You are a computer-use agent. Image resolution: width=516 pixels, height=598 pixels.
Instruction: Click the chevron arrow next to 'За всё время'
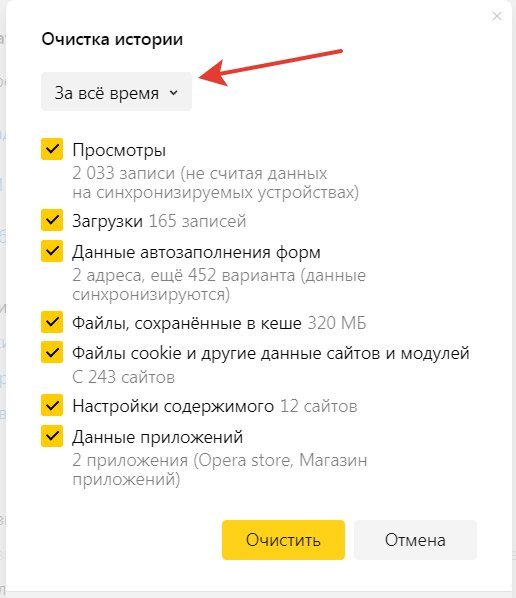[x=174, y=93]
